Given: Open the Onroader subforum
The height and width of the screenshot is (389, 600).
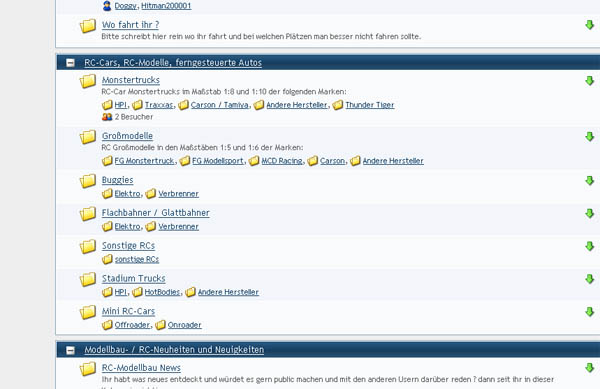Looking at the screenshot, I should (x=184, y=326).
